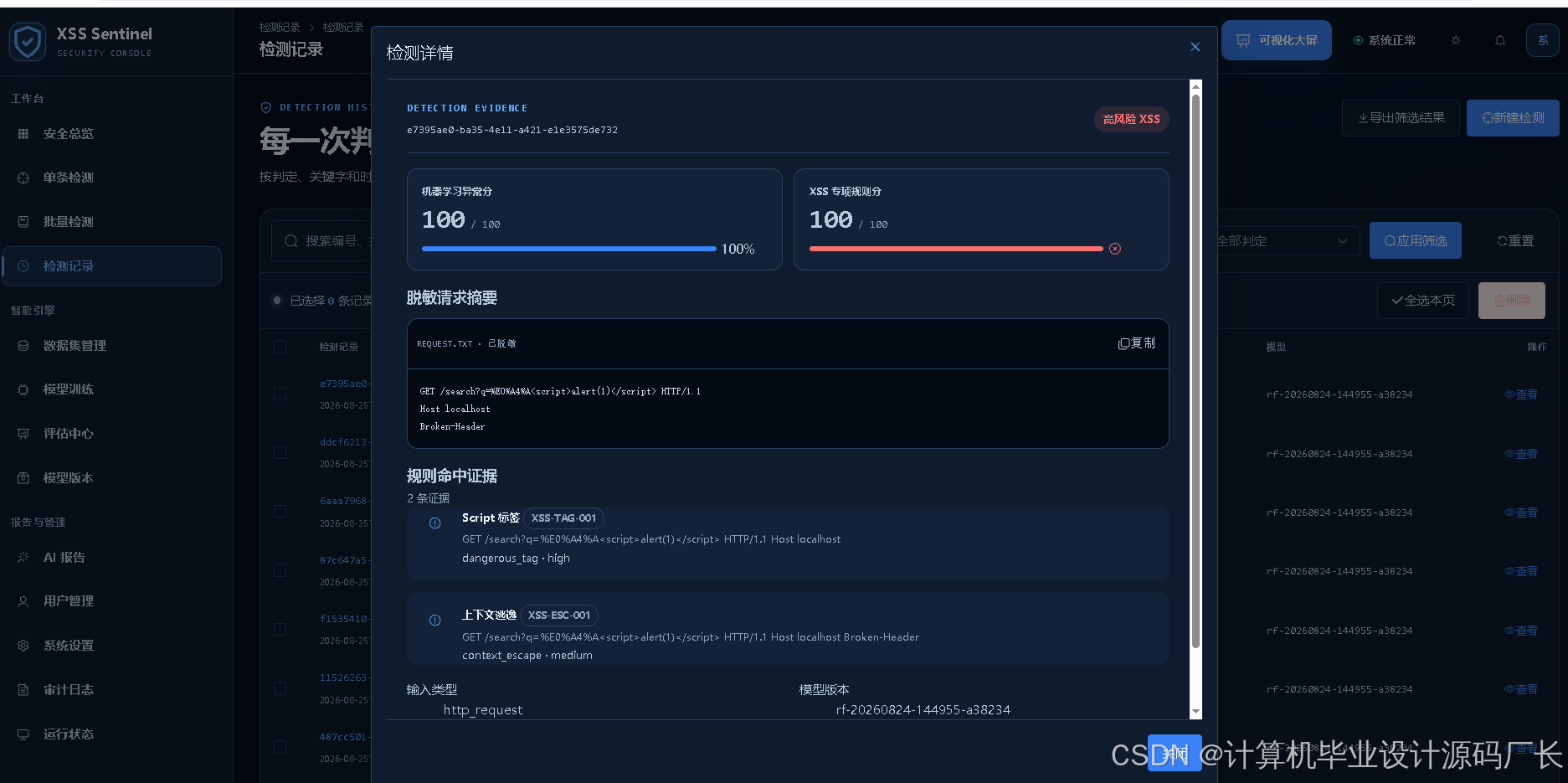1568x783 pixels.
Task: Open 评估中心 via its sidebar icon
Action: click(x=23, y=434)
